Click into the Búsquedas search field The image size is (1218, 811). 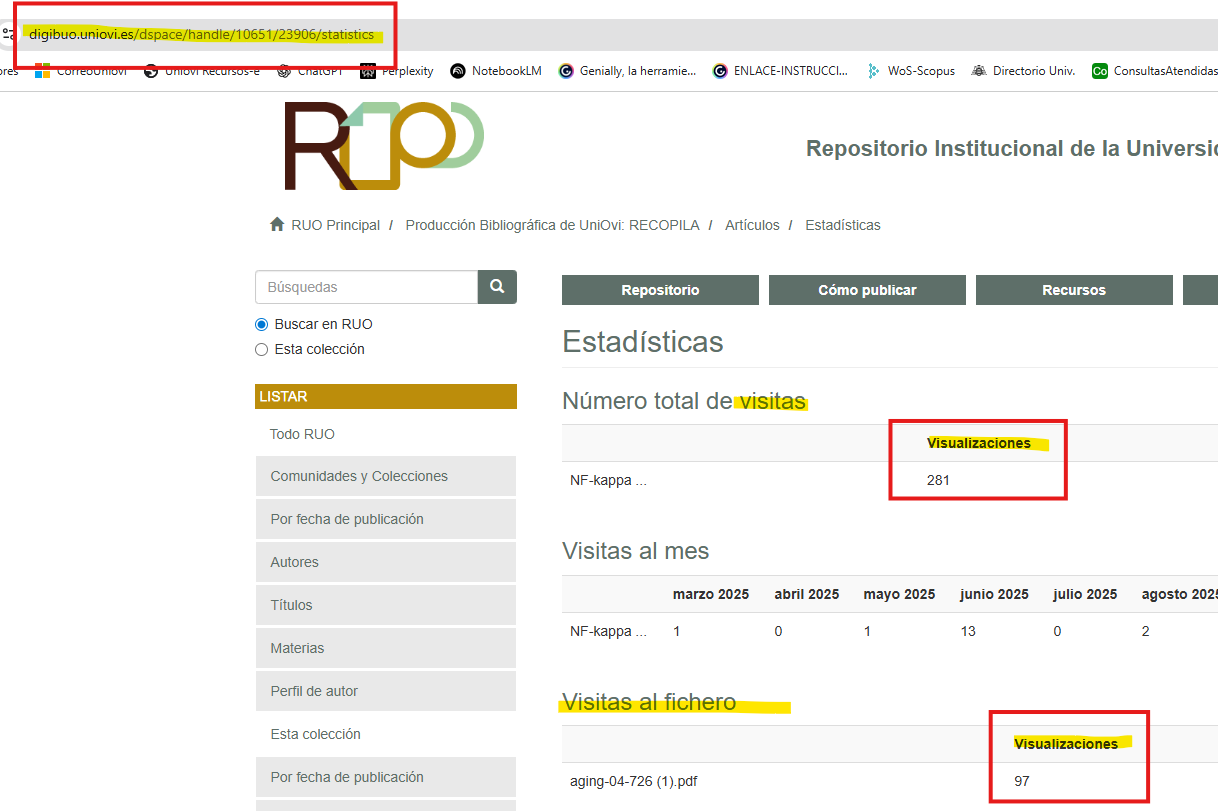(366, 287)
